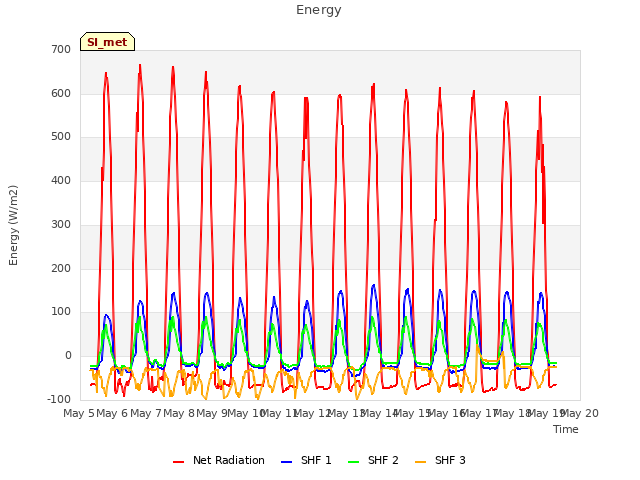Click the 400 y-axis tick value

(61, 180)
